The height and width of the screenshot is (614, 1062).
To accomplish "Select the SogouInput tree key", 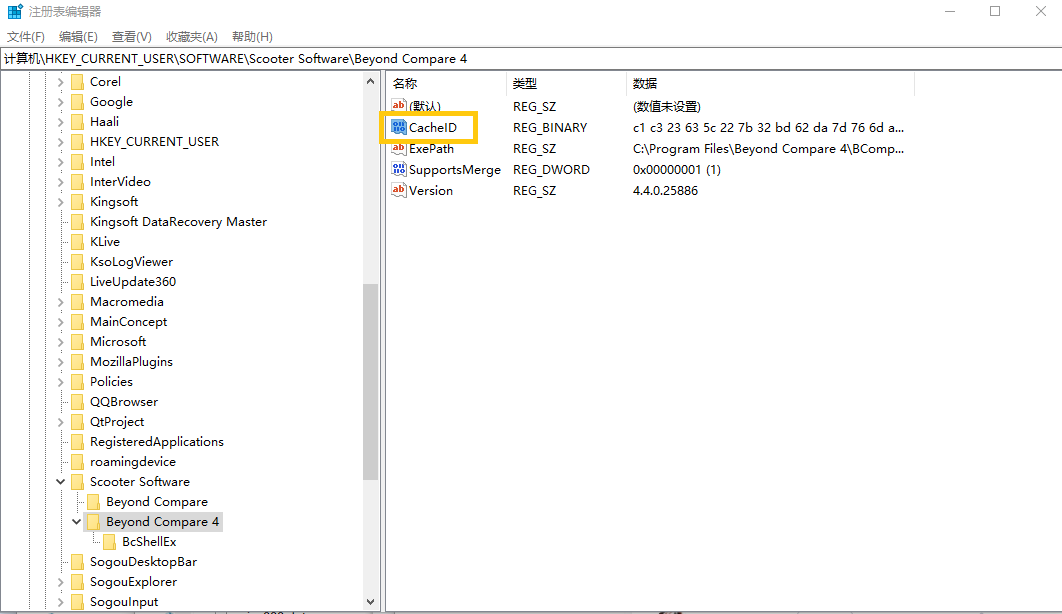I will (x=124, y=602).
